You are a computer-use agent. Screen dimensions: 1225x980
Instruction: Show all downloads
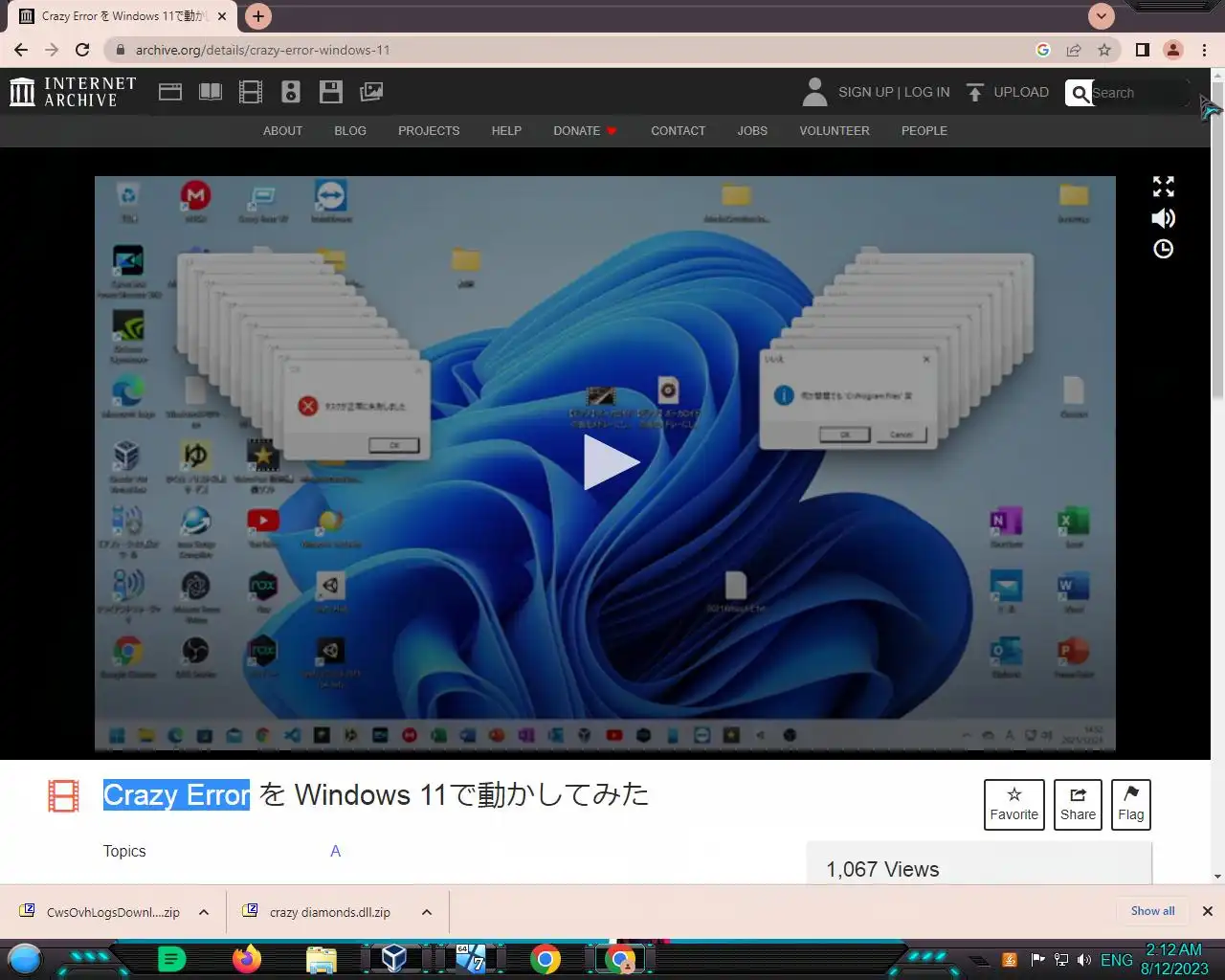[x=1152, y=911]
